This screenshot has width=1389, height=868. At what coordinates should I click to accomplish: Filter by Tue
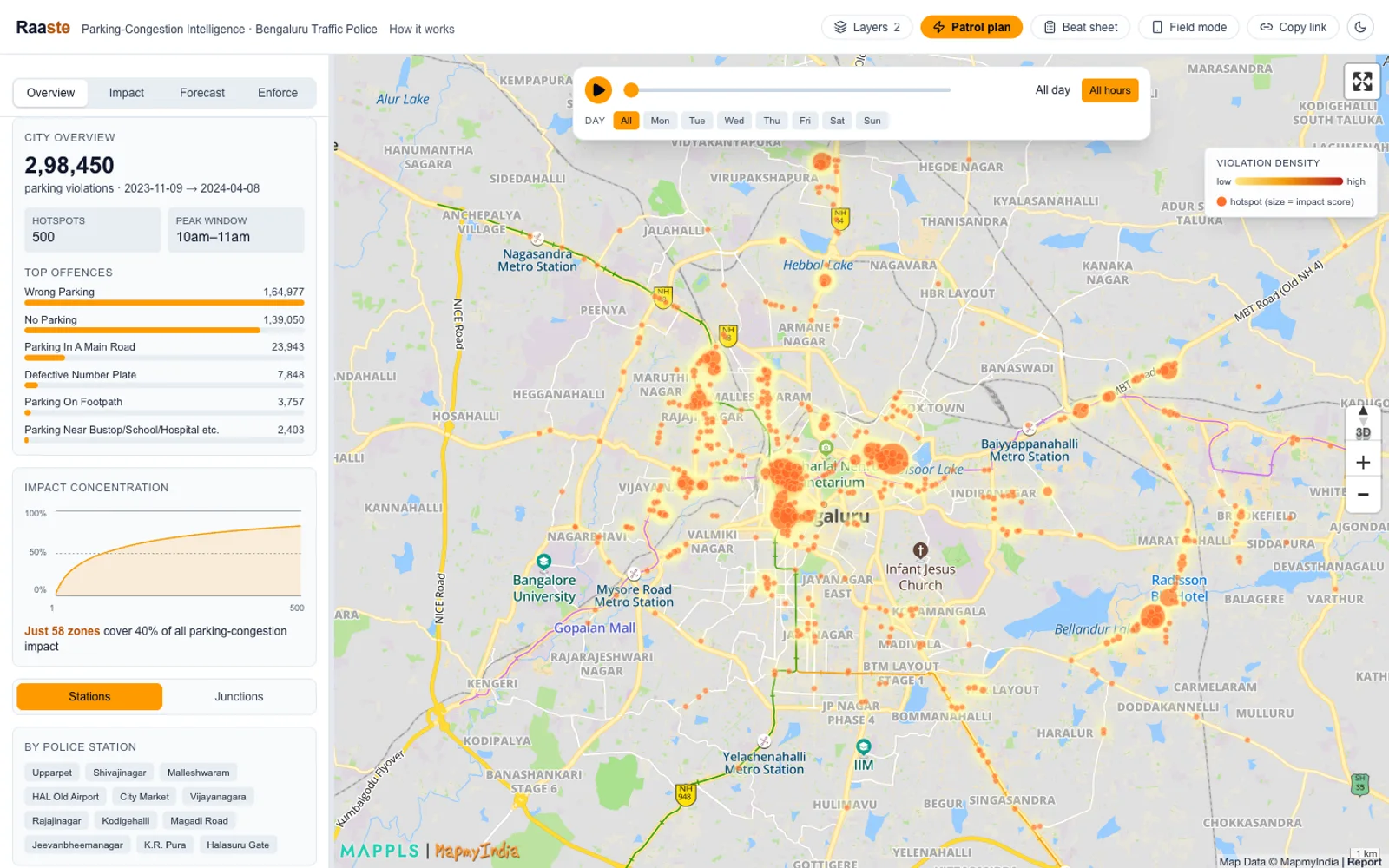pyautogui.click(x=697, y=121)
